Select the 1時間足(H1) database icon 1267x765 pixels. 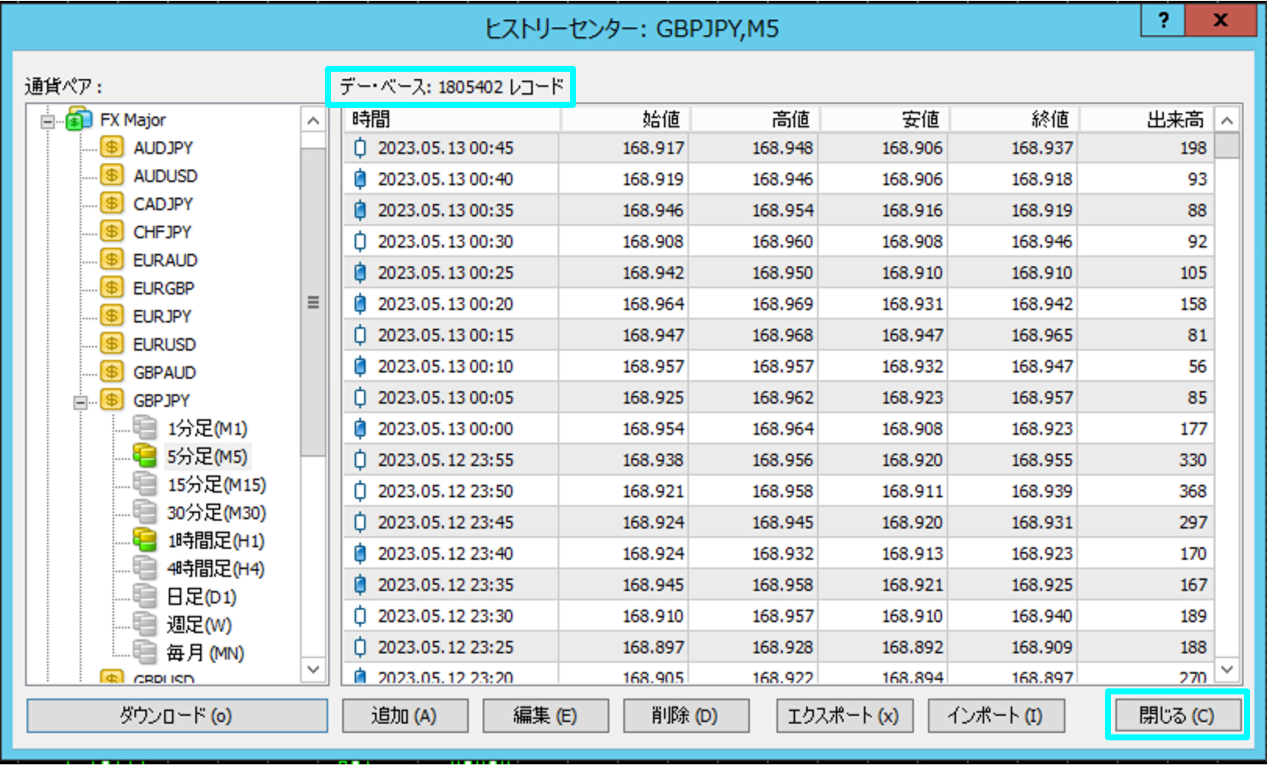[145, 541]
